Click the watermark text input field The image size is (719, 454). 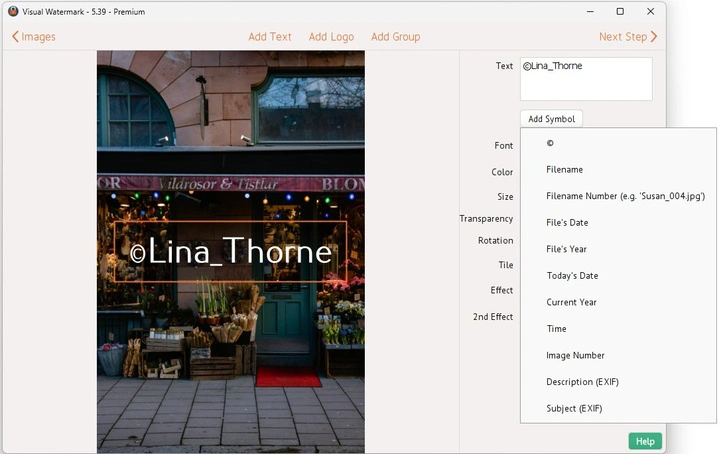[x=586, y=79]
